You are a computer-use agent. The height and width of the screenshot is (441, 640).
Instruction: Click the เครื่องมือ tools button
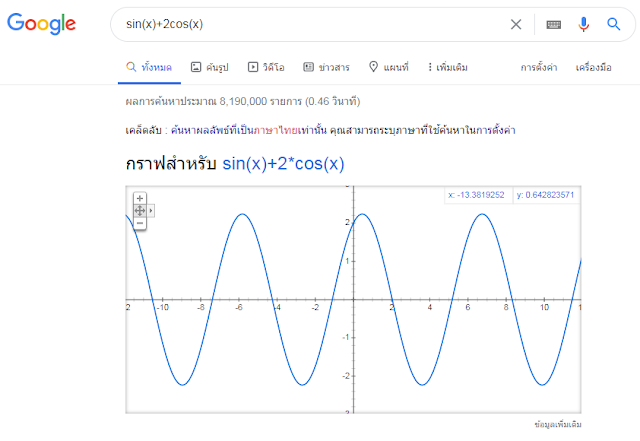593,68
